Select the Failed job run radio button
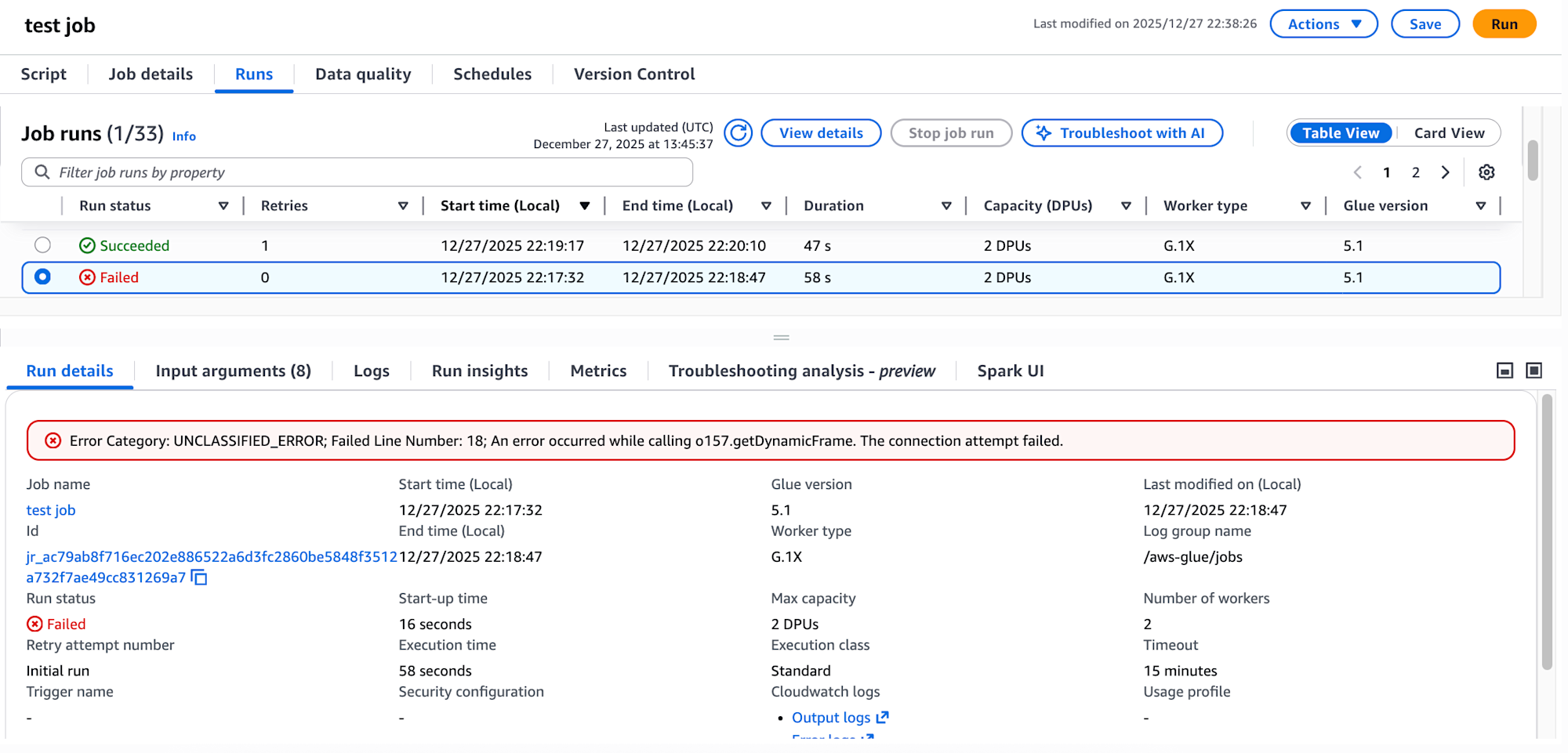Viewport: 1568px width, 753px height. pyautogui.click(x=43, y=277)
